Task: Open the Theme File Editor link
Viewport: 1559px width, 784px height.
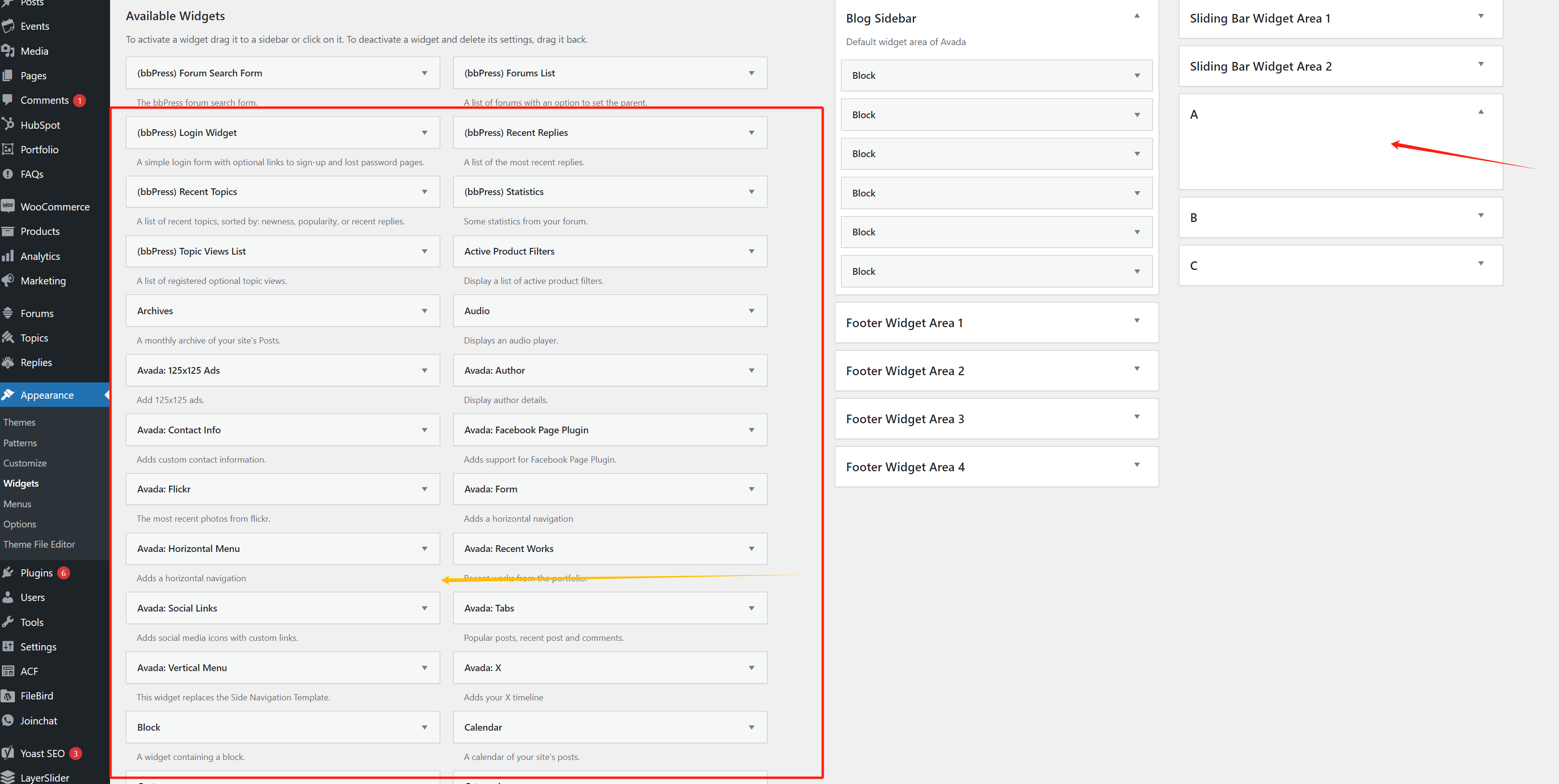Action: [39, 544]
